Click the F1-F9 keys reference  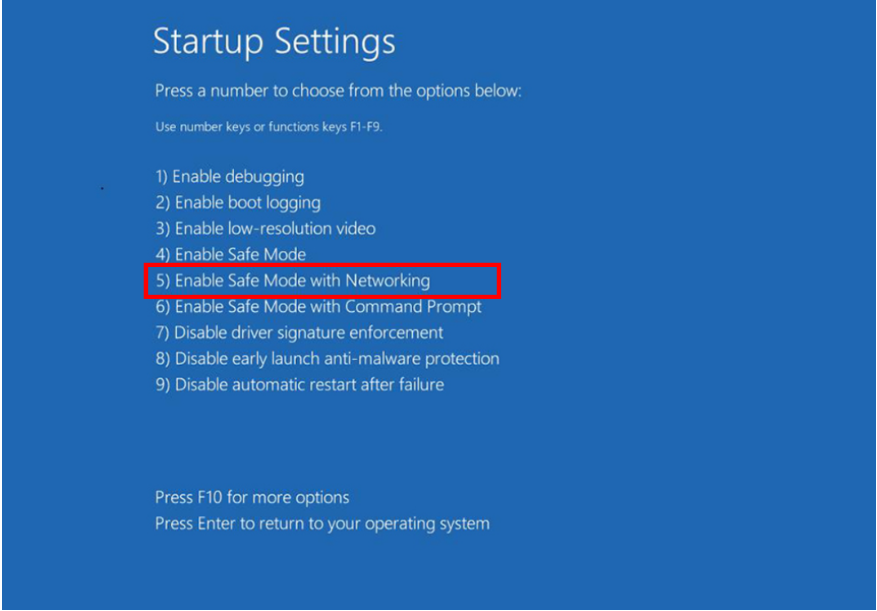pyautogui.click(x=366, y=127)
